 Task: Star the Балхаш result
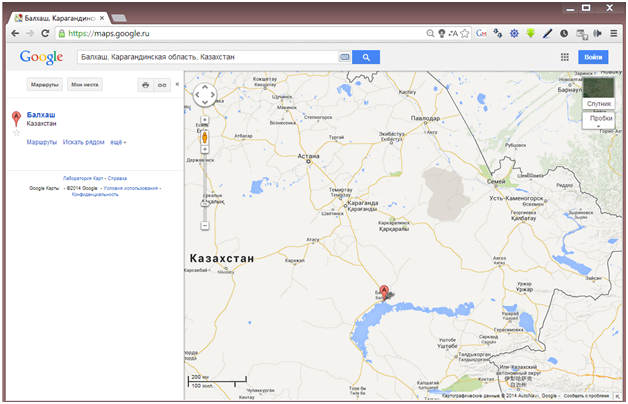coord(16,133)
